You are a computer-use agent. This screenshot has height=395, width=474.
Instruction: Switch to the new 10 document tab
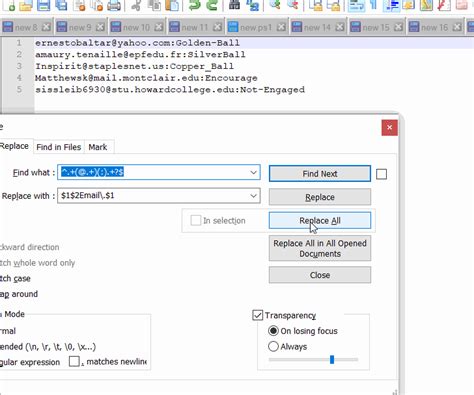point(137,27)
